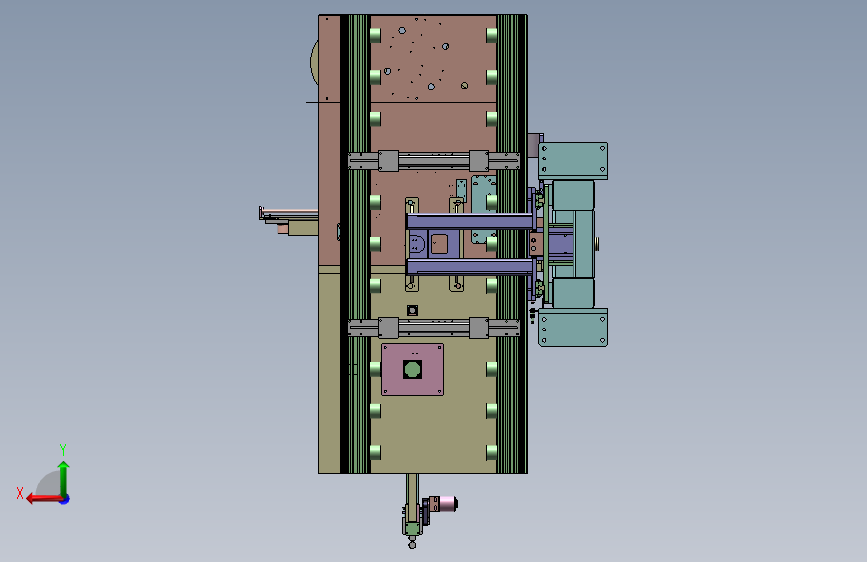This screenshot has height=562, width=867.
Task: Select the left gray slider block on the upper guide rail
Action: pos(388,161)
